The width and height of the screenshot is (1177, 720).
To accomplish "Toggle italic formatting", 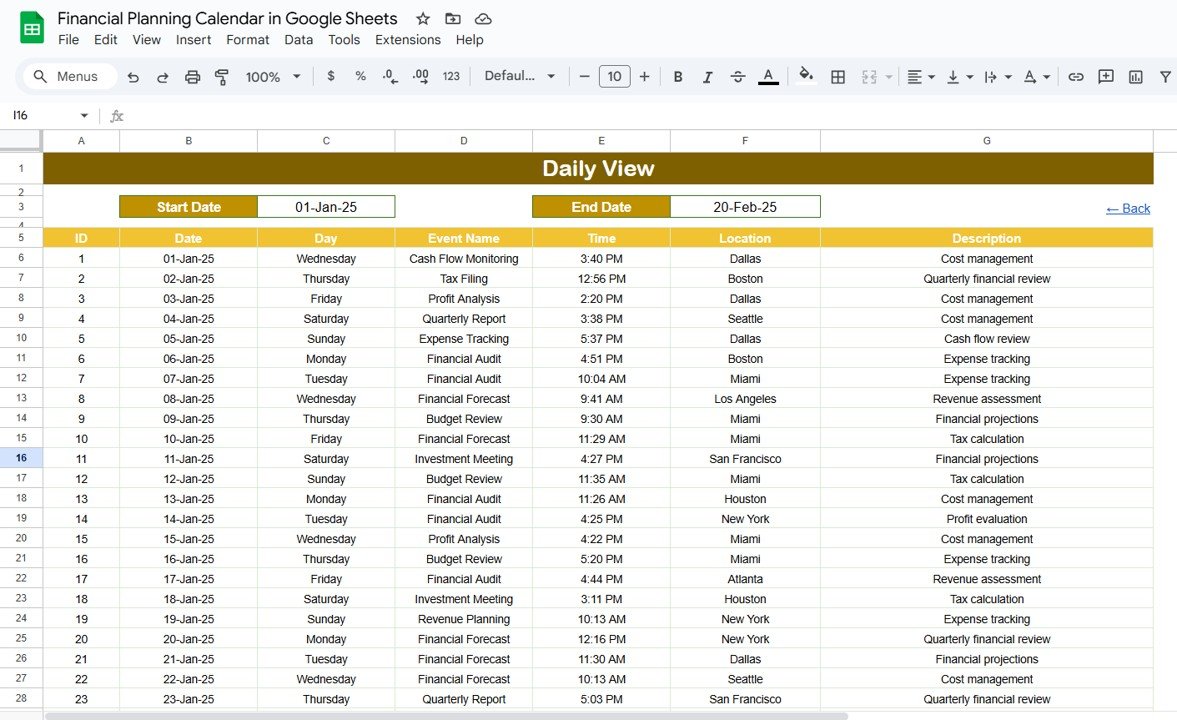I will pos(707,77).
